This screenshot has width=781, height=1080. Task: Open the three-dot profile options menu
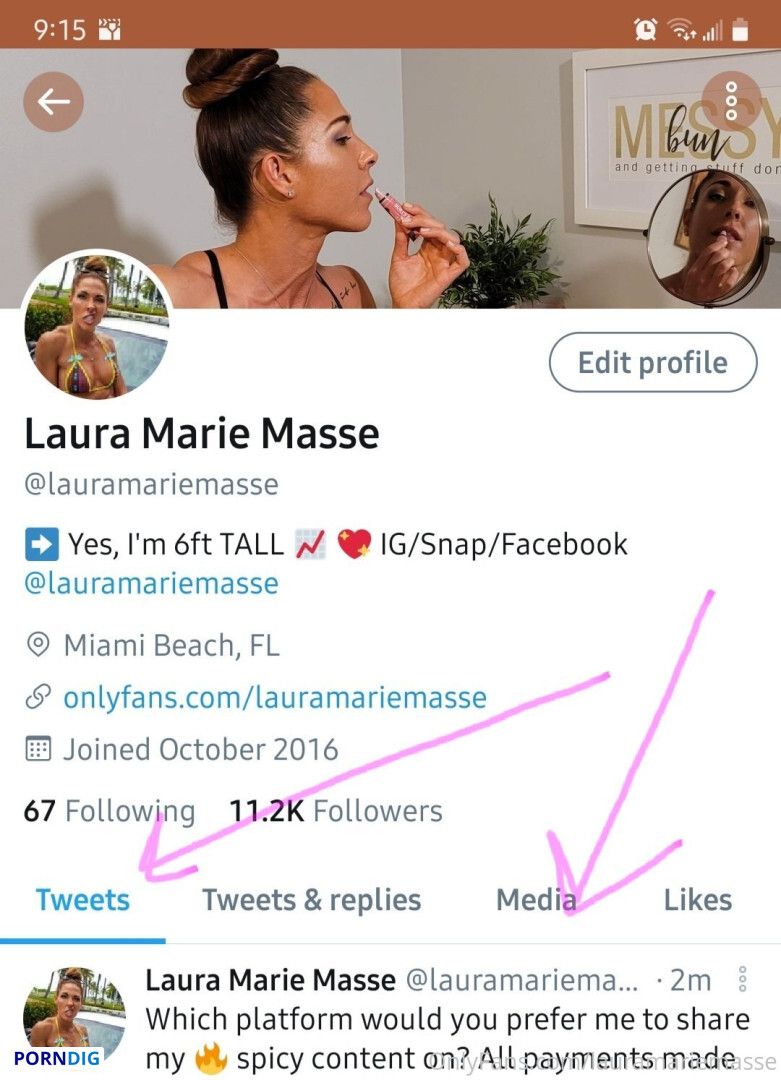(x=731, y=101)
